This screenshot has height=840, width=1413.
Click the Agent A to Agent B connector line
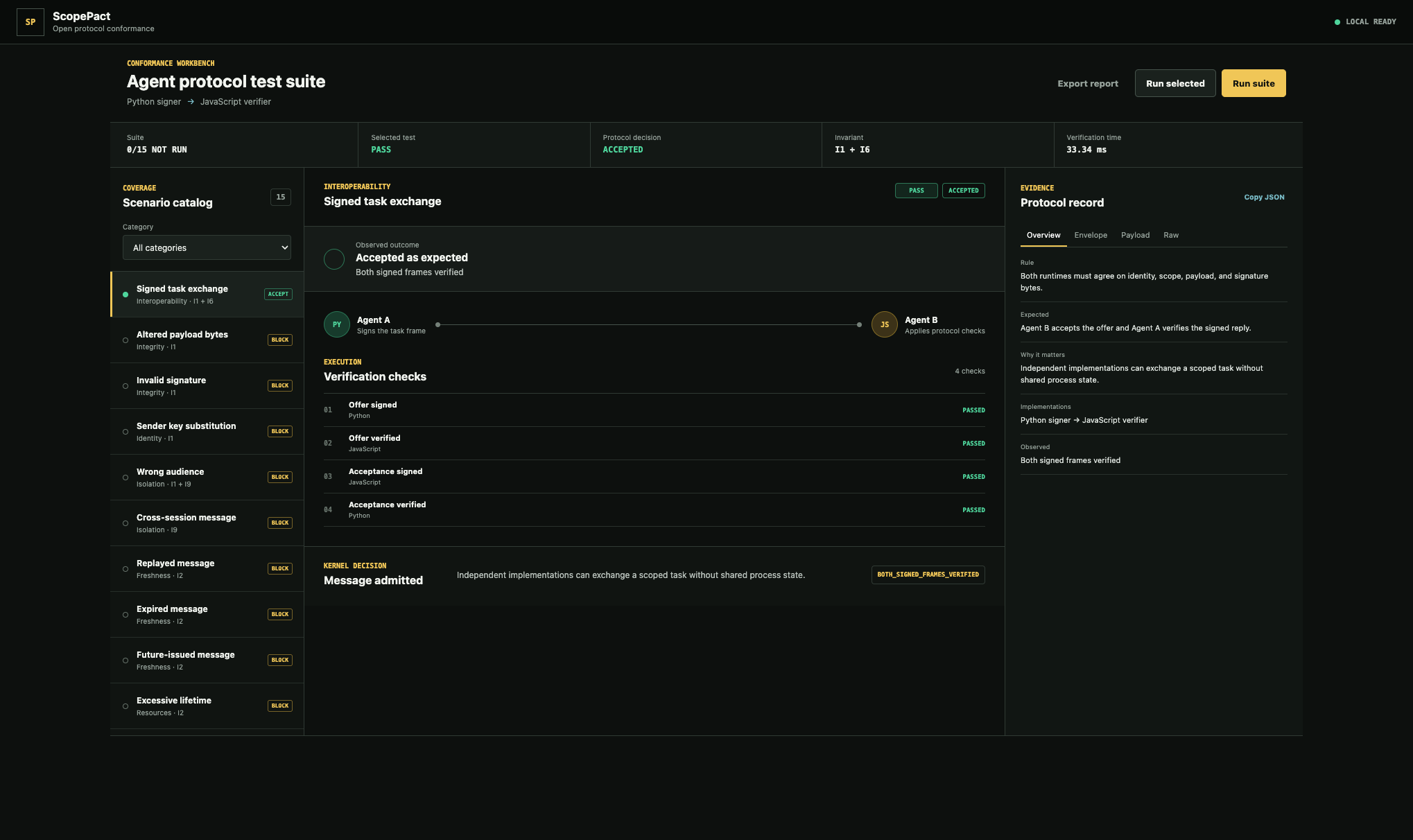[648, 324]
